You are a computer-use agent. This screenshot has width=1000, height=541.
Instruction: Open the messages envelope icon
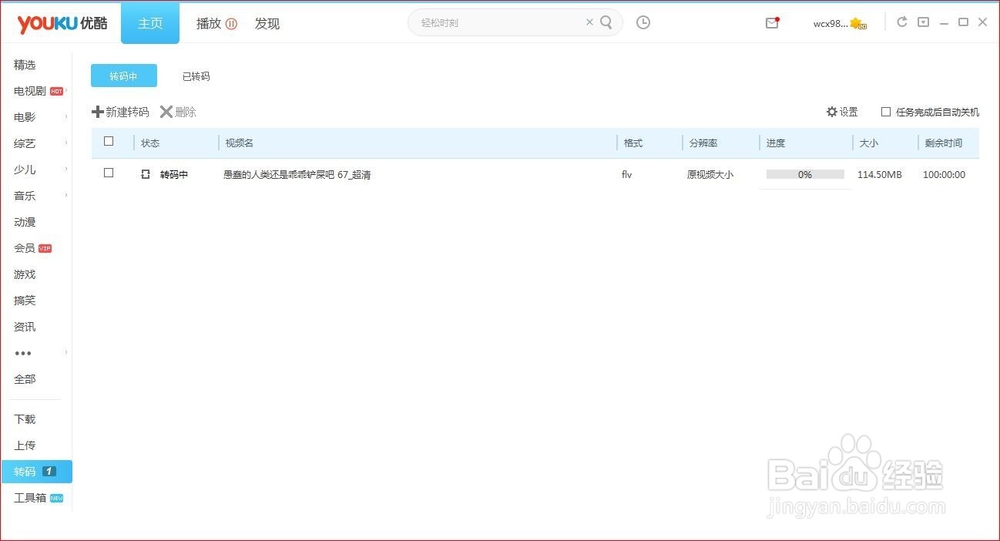(x=772, y=23)
